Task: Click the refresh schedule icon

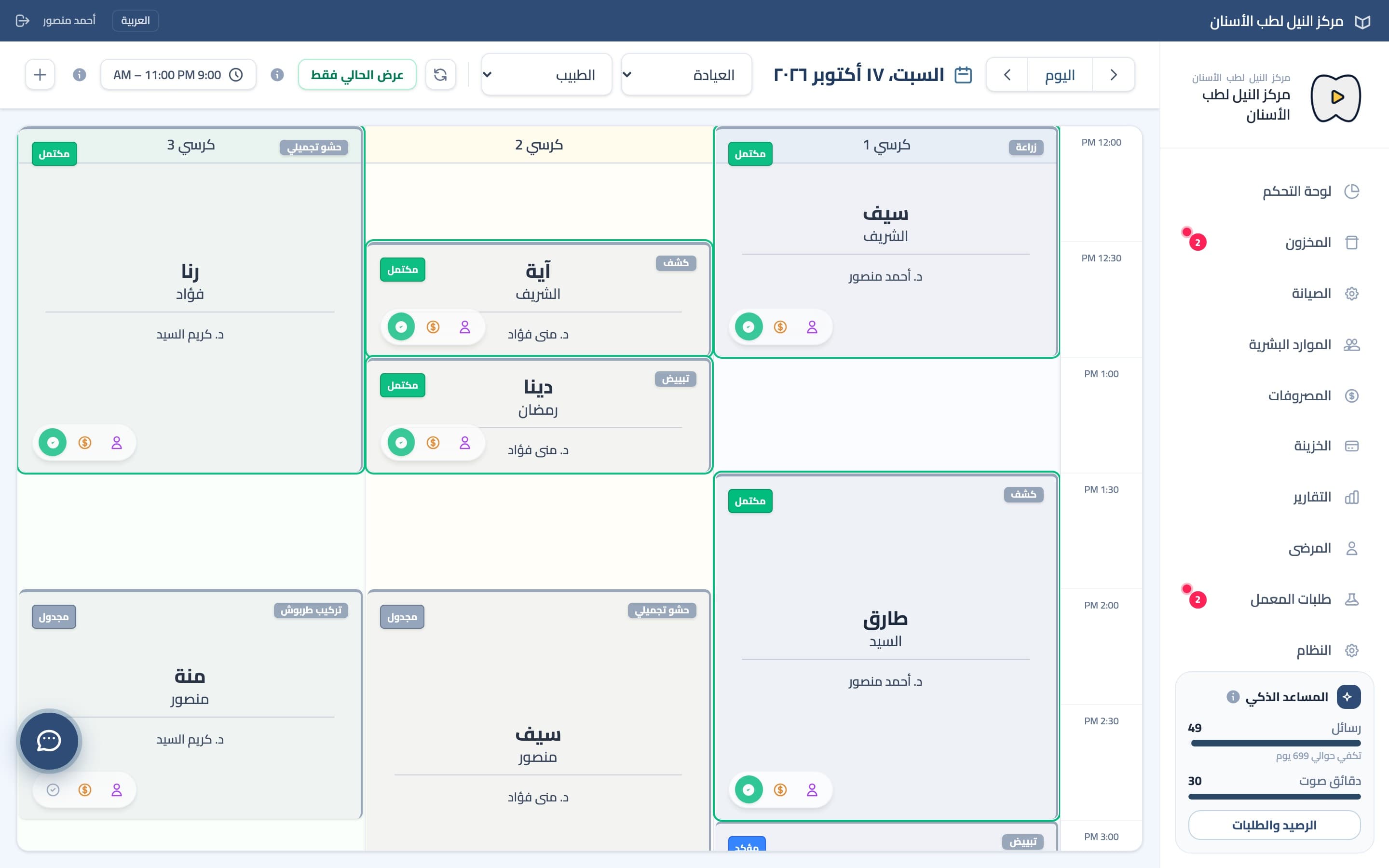Action: [x=440, y=75]
